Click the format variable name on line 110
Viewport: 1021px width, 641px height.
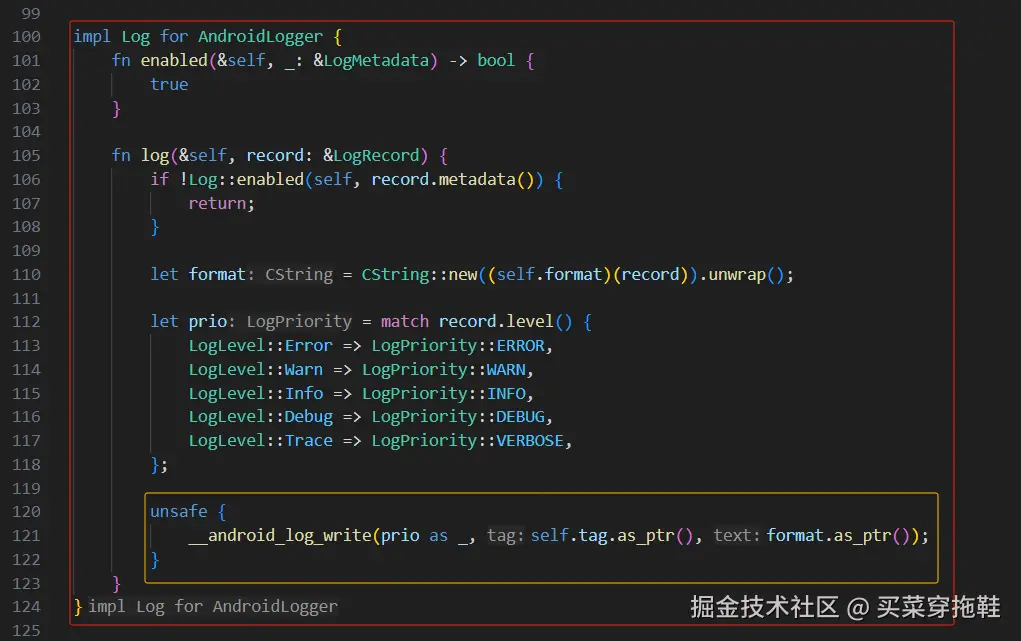[217, 275]
